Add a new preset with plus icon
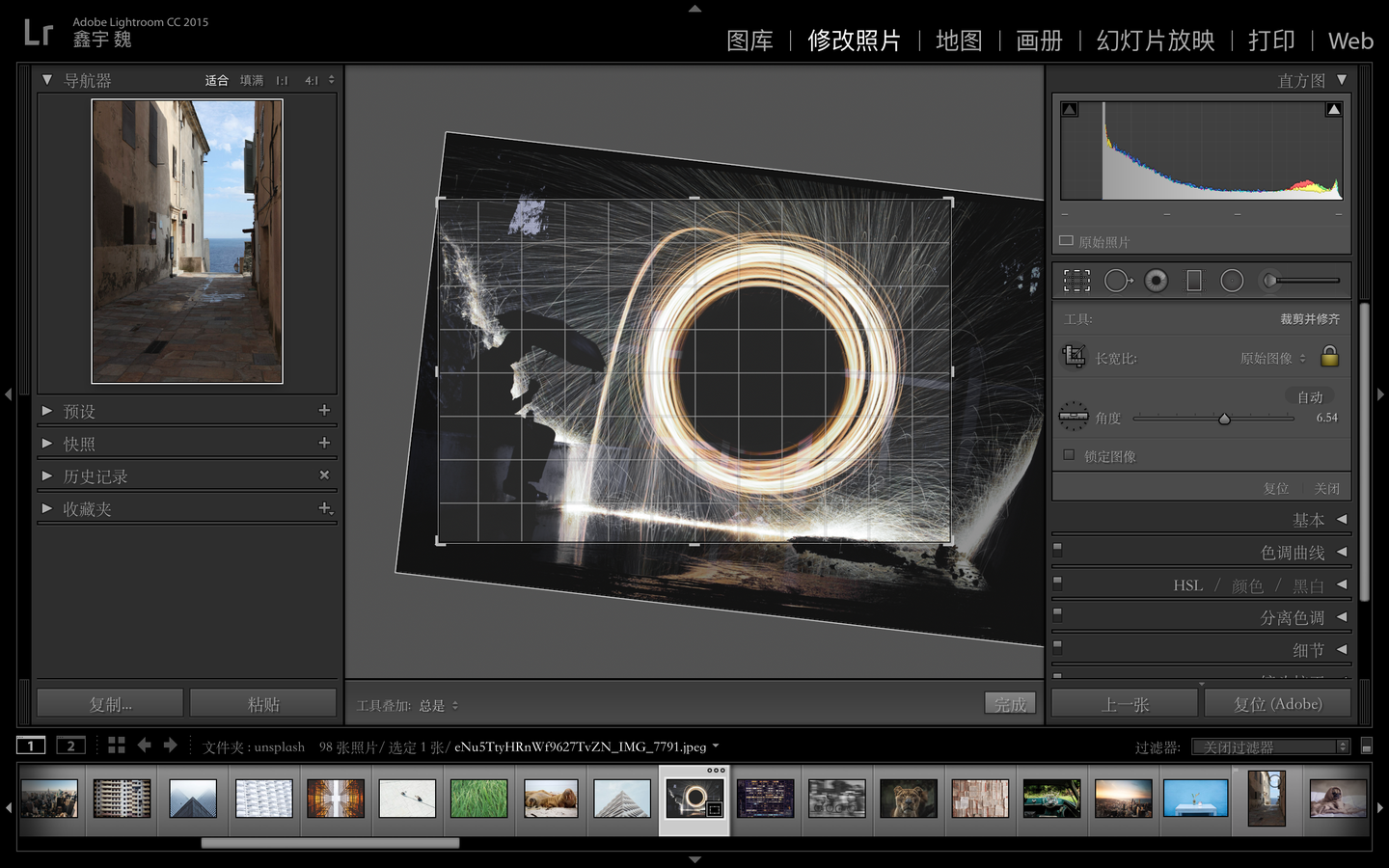The height and width of the screenshot is (868, 1389). pos(324,410)
